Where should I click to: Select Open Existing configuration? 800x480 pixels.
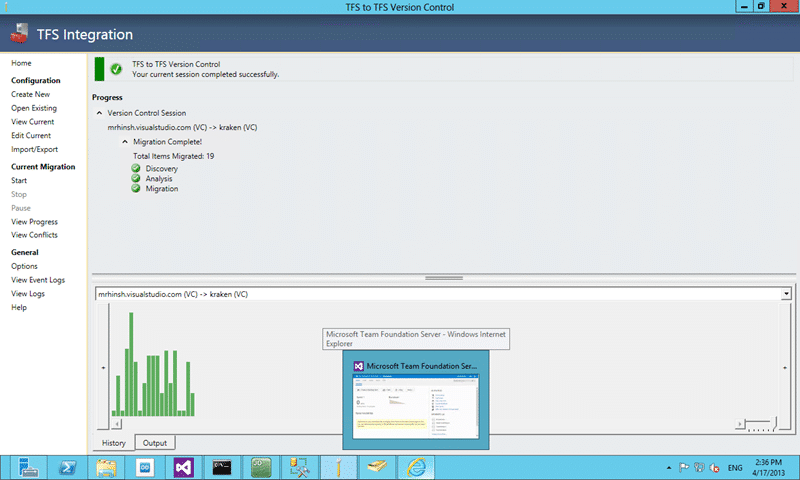pyautogui.click(x=34, y=108)
